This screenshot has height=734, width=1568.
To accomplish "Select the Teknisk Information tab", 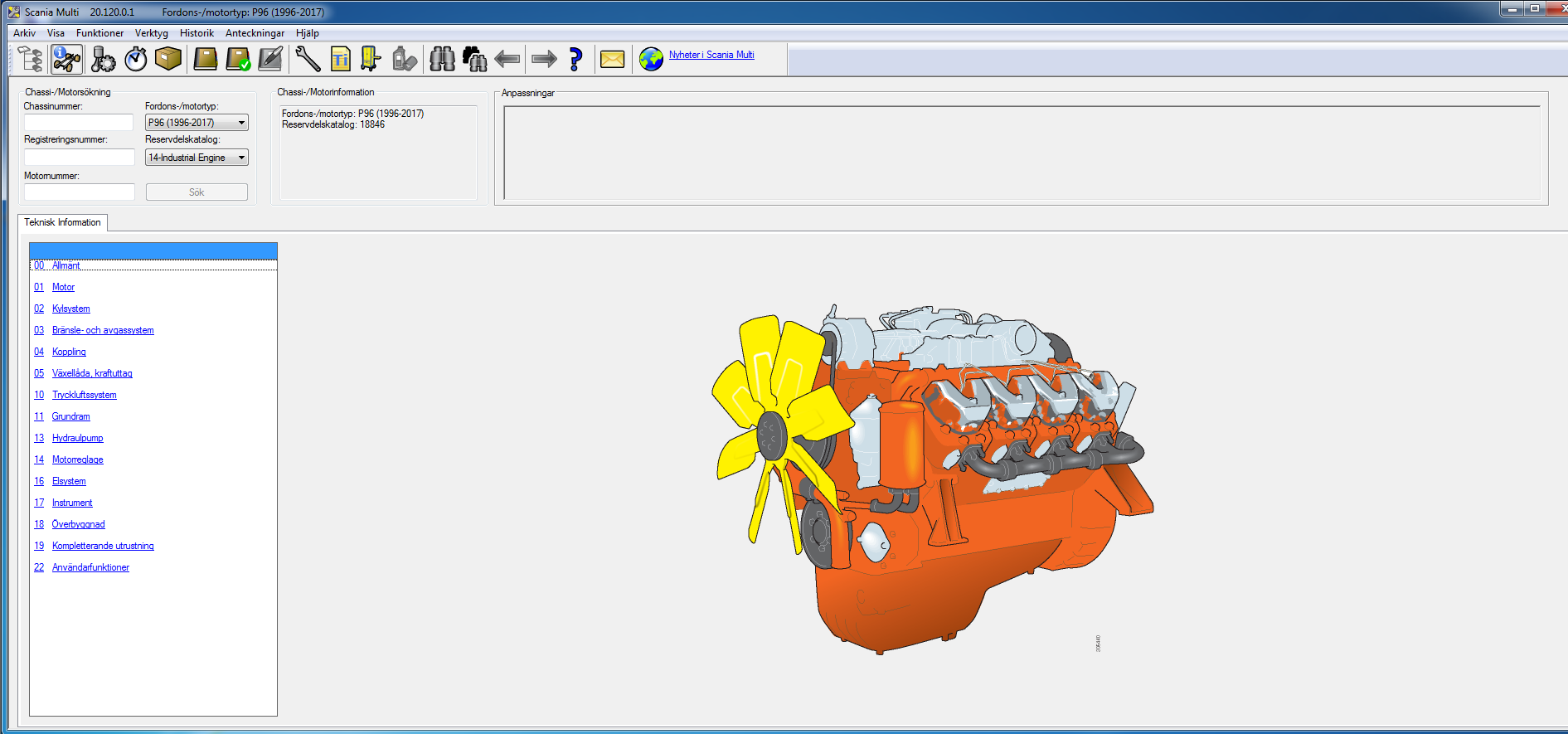I will [62, 222].
